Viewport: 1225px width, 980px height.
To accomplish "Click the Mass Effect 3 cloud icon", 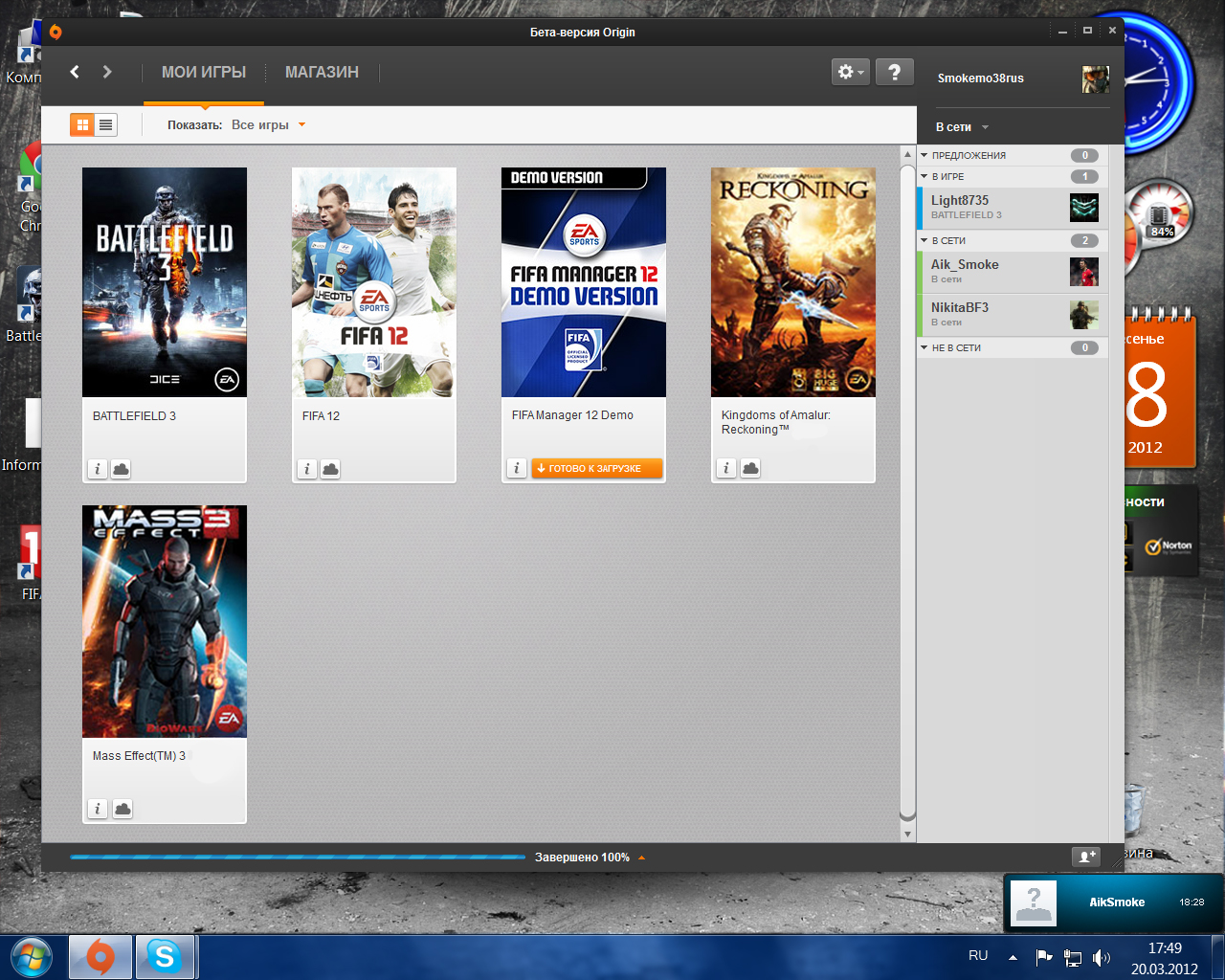I will coord(122,809).
